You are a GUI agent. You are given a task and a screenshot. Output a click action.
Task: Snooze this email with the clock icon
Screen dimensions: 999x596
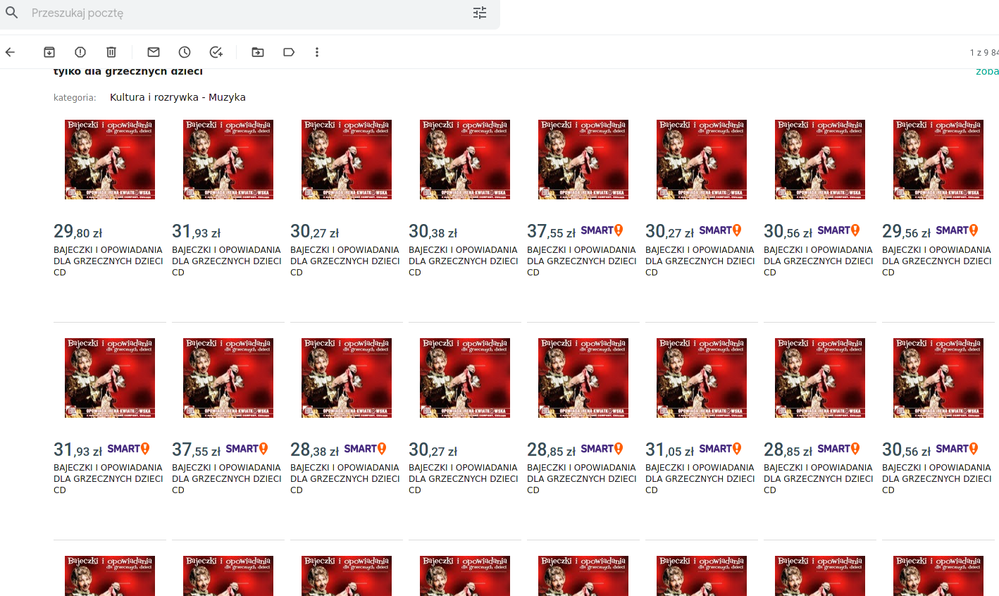[x=184, y=52]
